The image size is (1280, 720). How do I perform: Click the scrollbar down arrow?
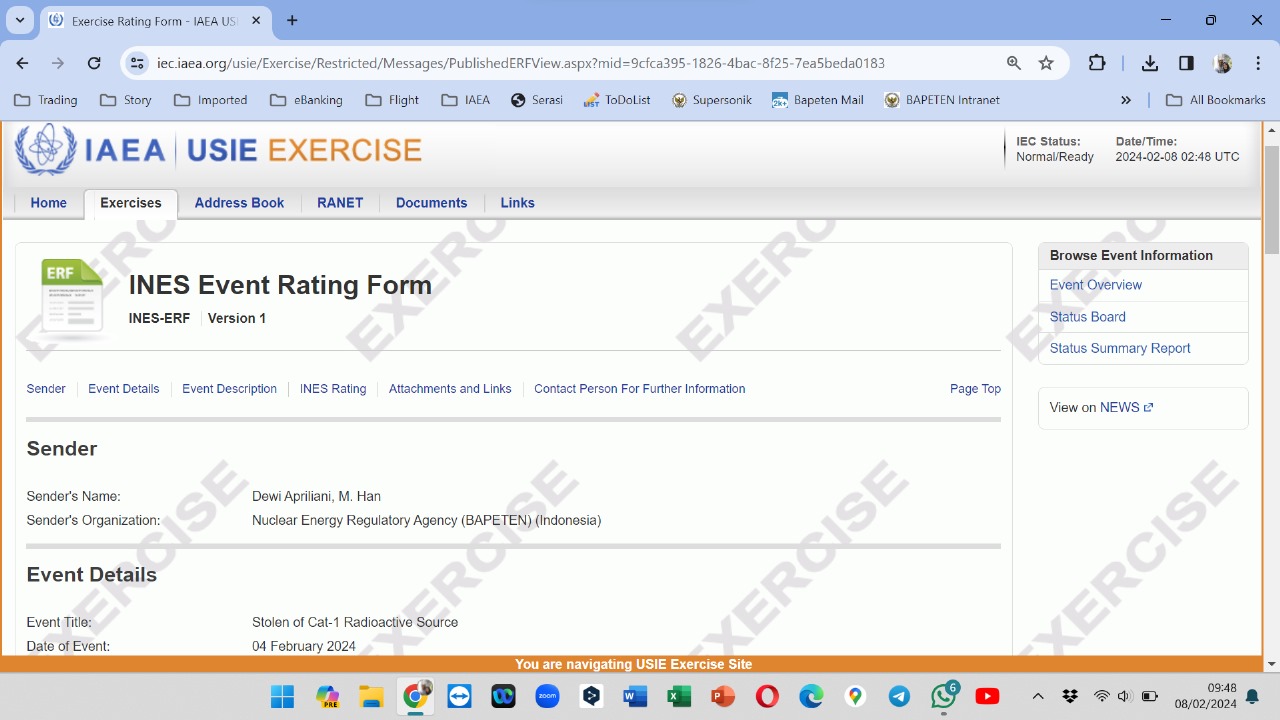tap(1272, 664)
